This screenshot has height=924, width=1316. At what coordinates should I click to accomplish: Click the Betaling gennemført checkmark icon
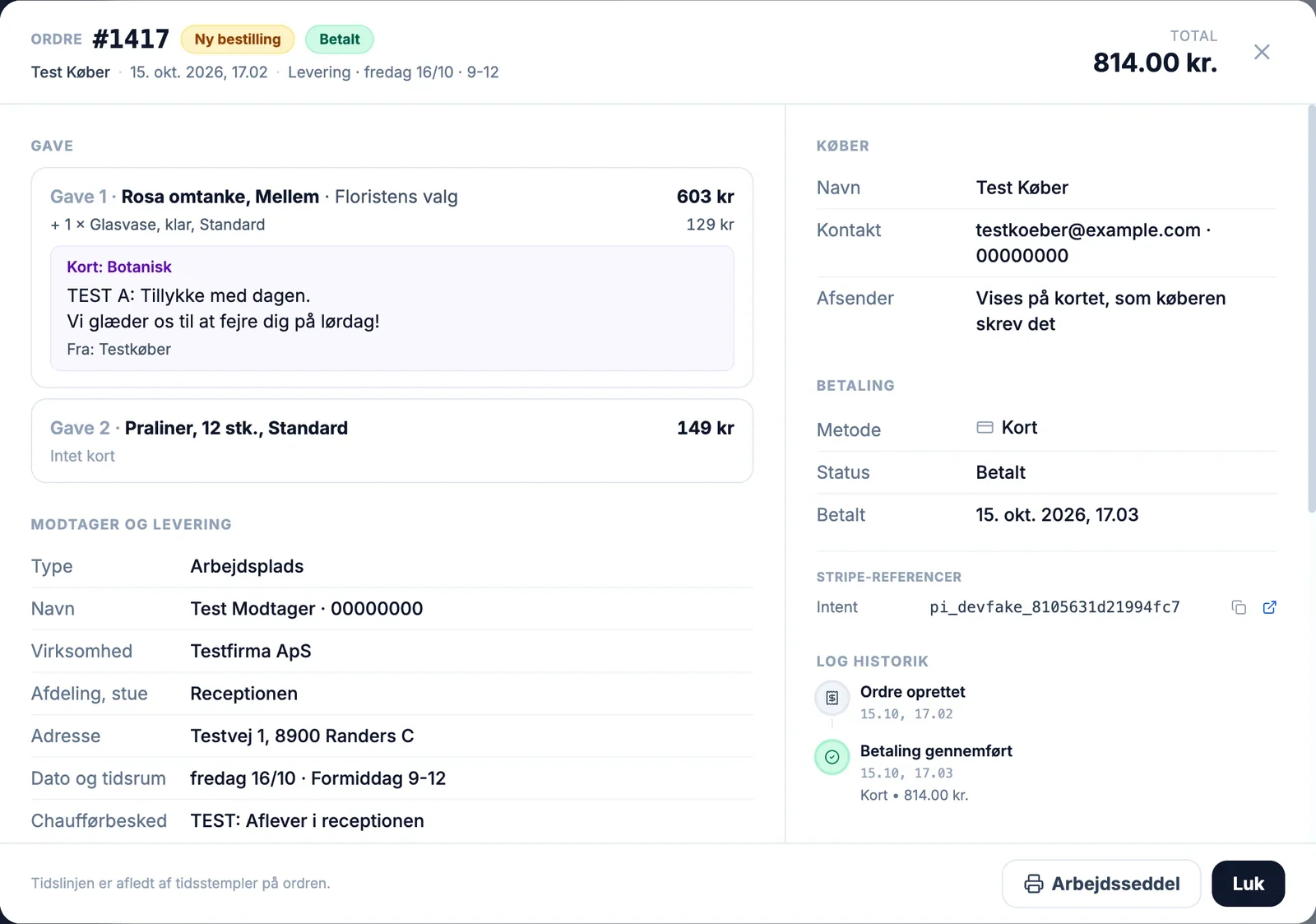(x=832, y=757)
